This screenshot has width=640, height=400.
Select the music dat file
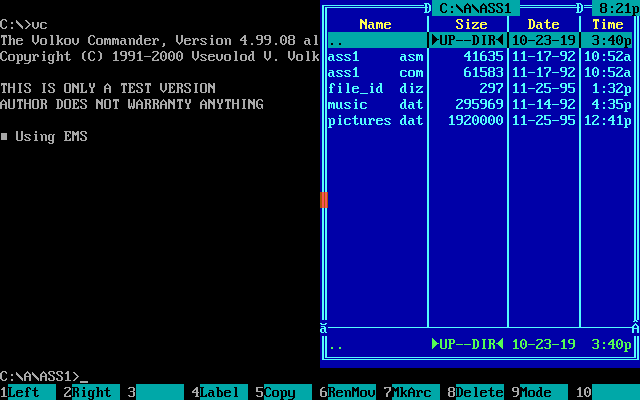tap(480, 104)
